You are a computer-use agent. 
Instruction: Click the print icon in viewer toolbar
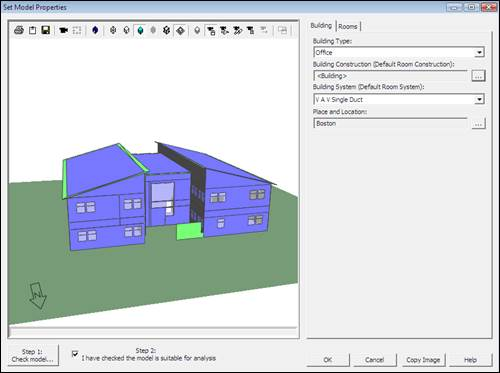pos(19,30)
